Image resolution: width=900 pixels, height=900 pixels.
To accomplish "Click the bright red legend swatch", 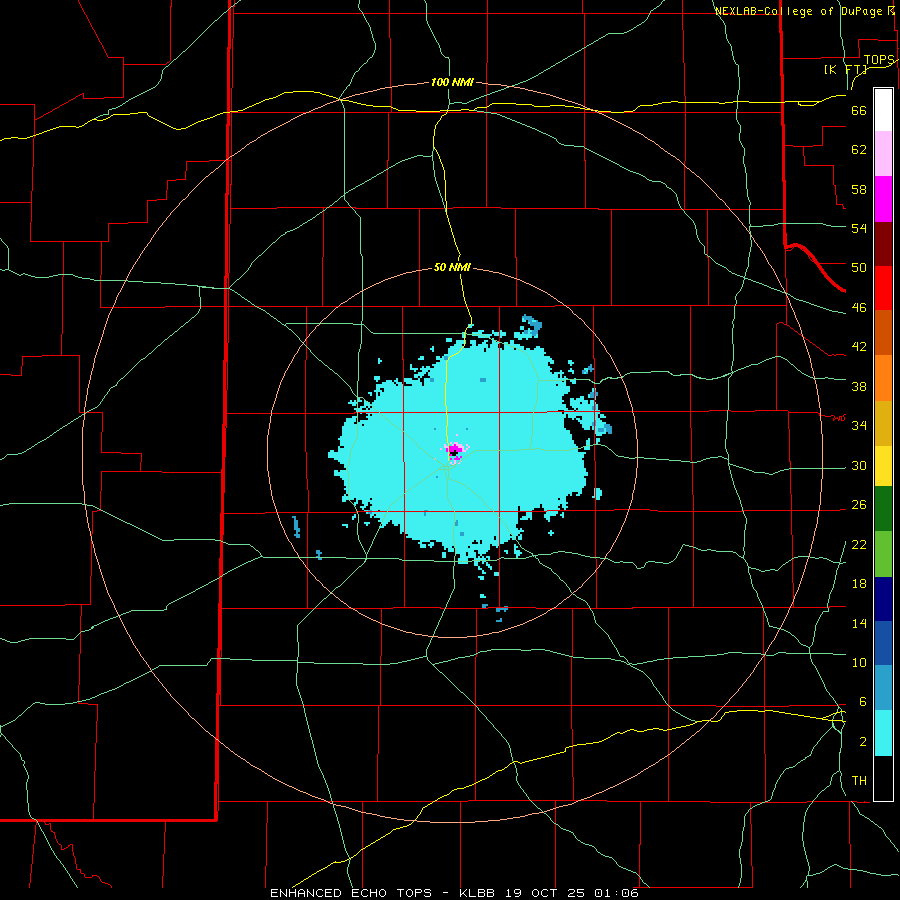I will click(x=883, y=288).
